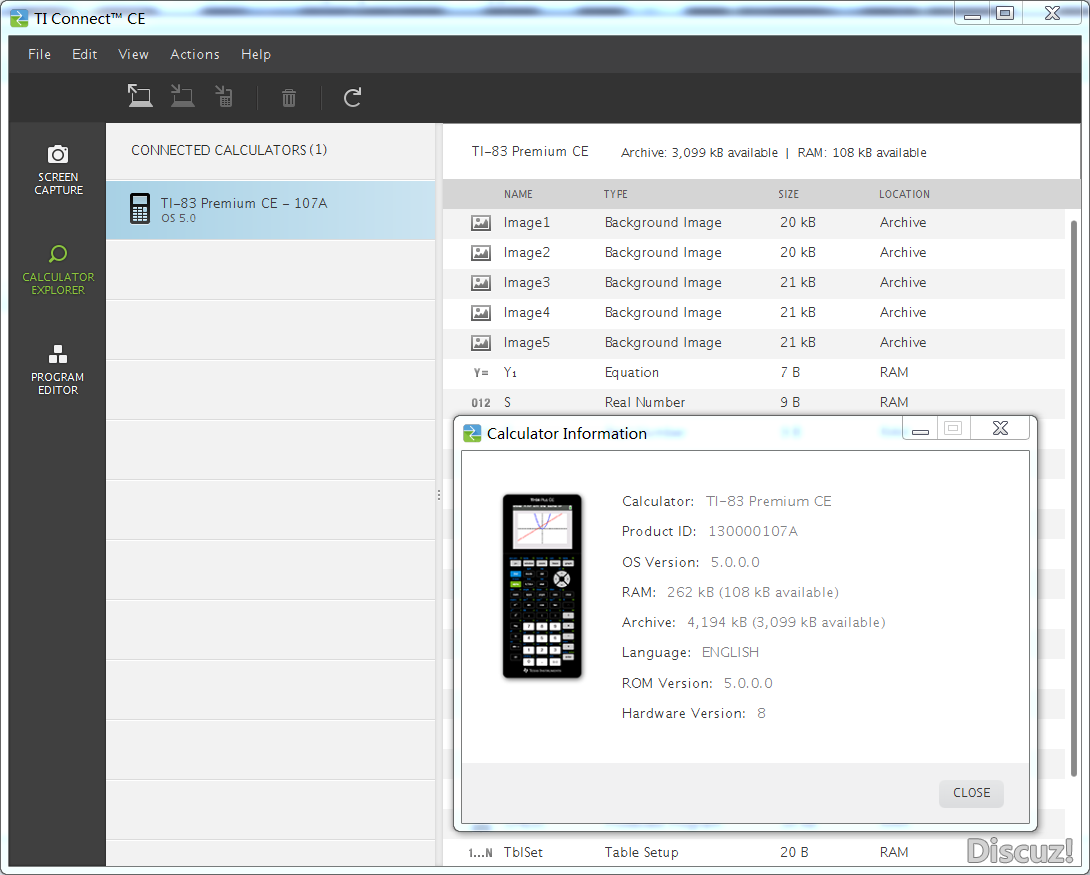This screenshot has width=1090, height=875.
Task: Click the Image4 picture icon
Action: (x=480, y=313)
